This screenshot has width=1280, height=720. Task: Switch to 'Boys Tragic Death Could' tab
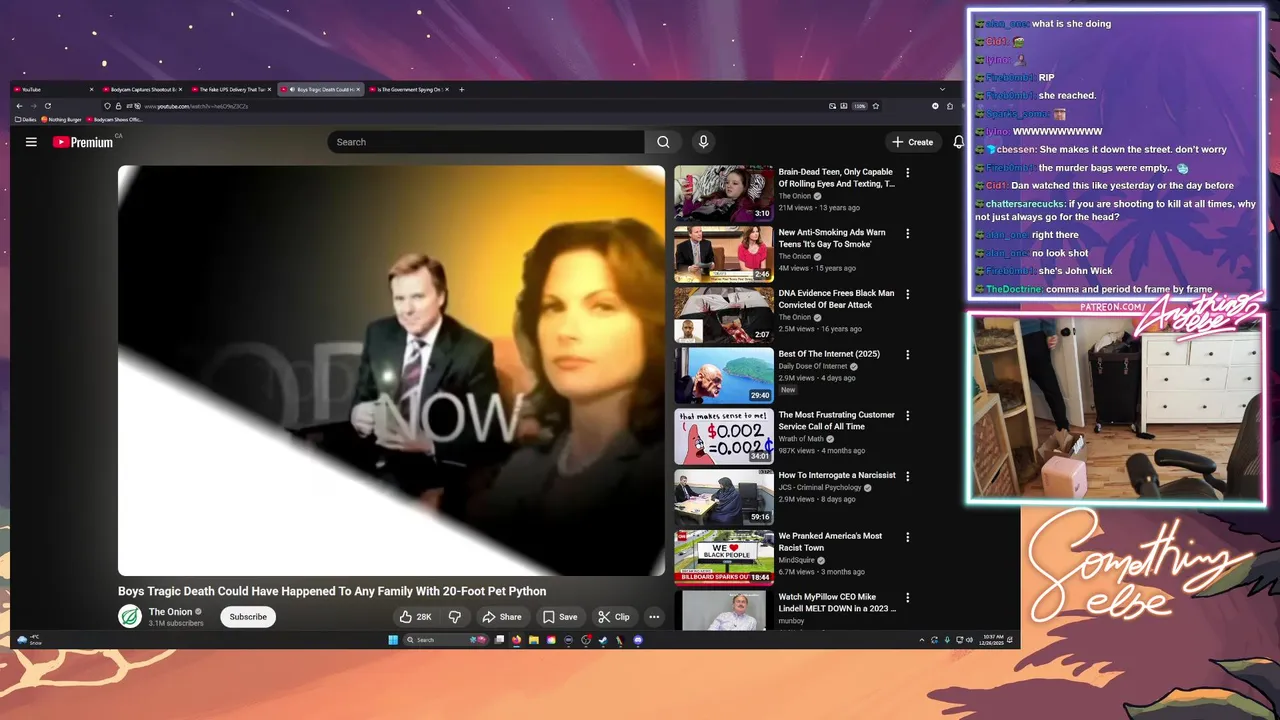(320, 89)
